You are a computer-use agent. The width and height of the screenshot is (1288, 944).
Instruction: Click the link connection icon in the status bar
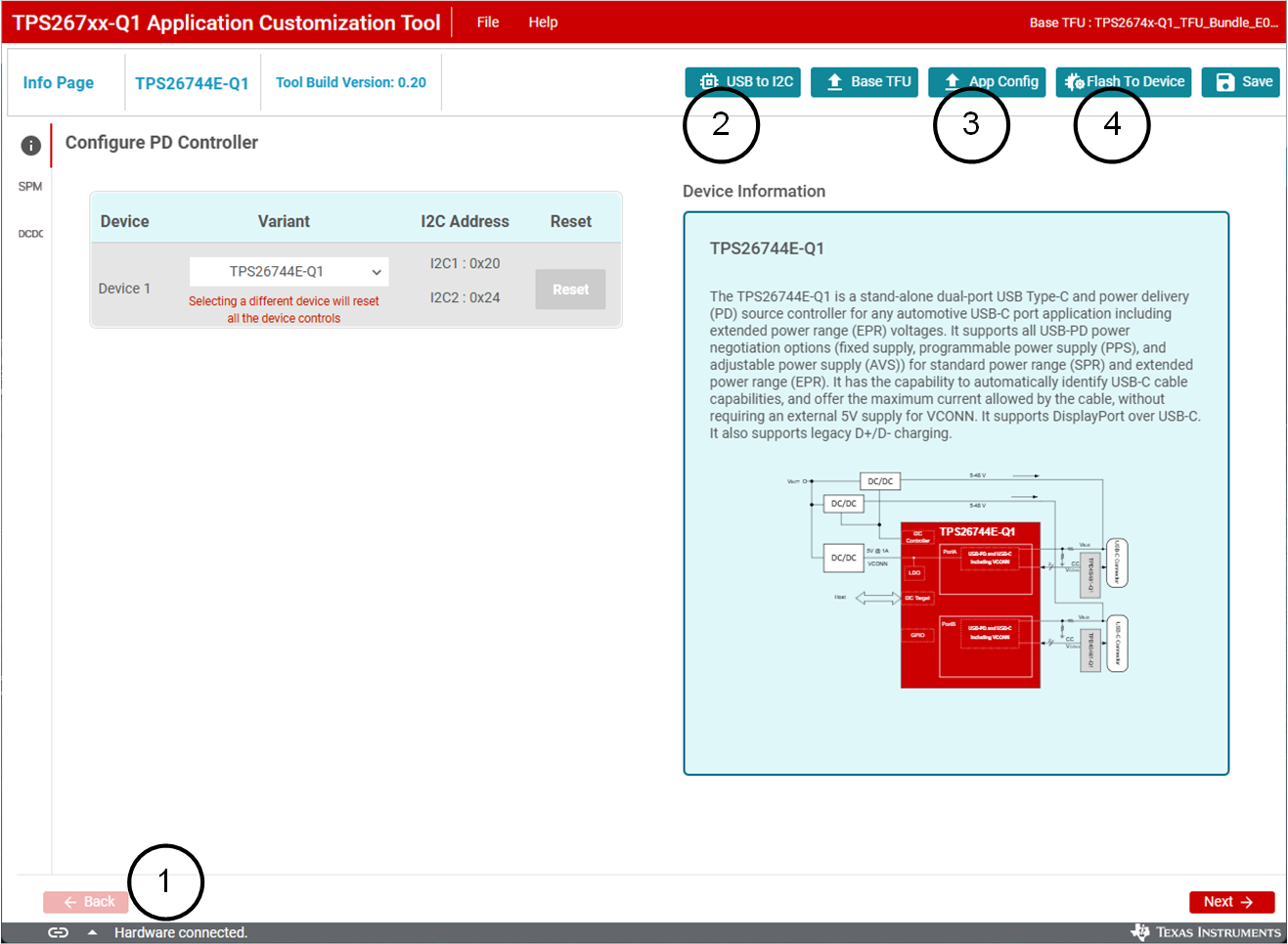point(59,932)
